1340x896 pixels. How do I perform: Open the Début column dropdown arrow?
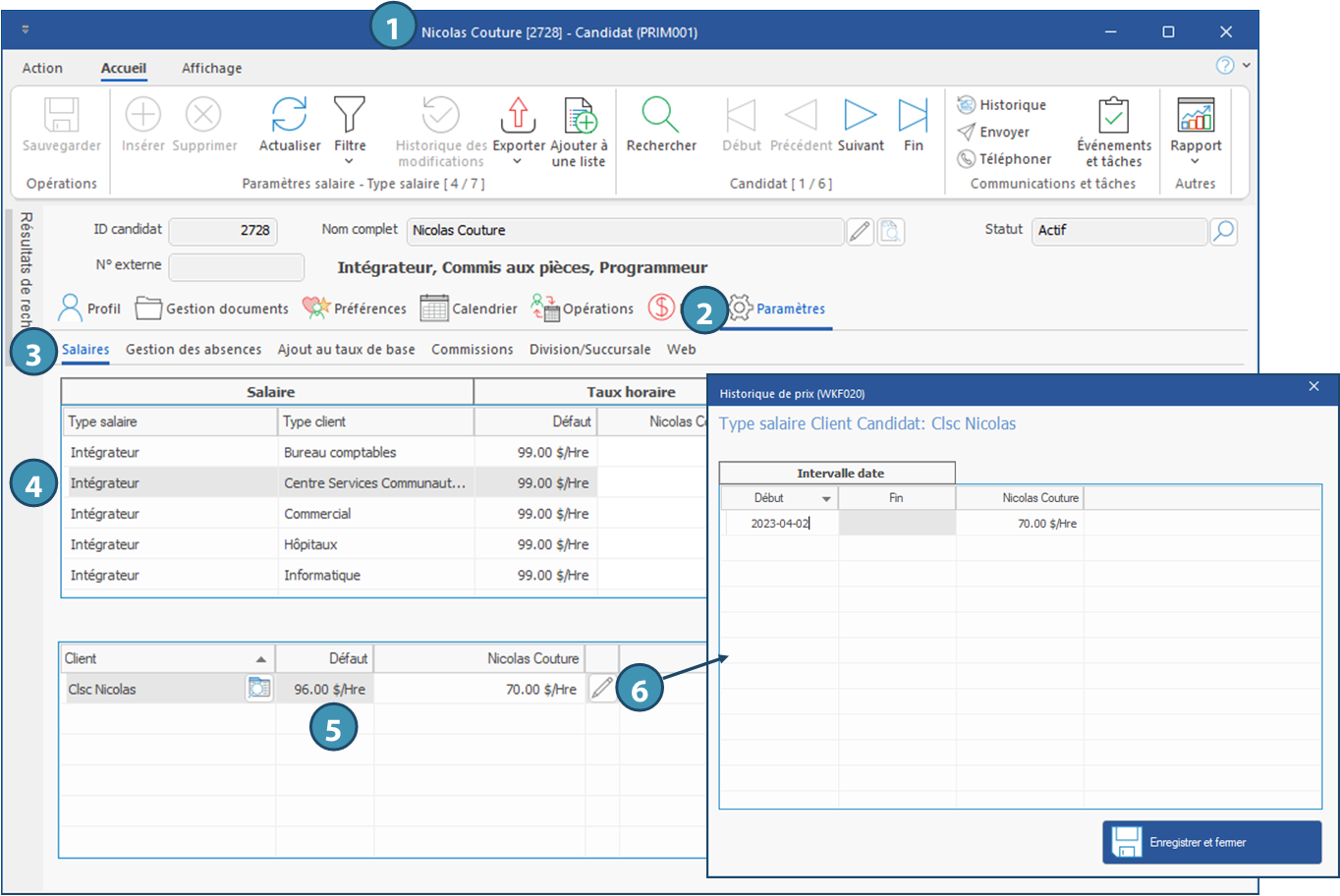pos(826,499)
